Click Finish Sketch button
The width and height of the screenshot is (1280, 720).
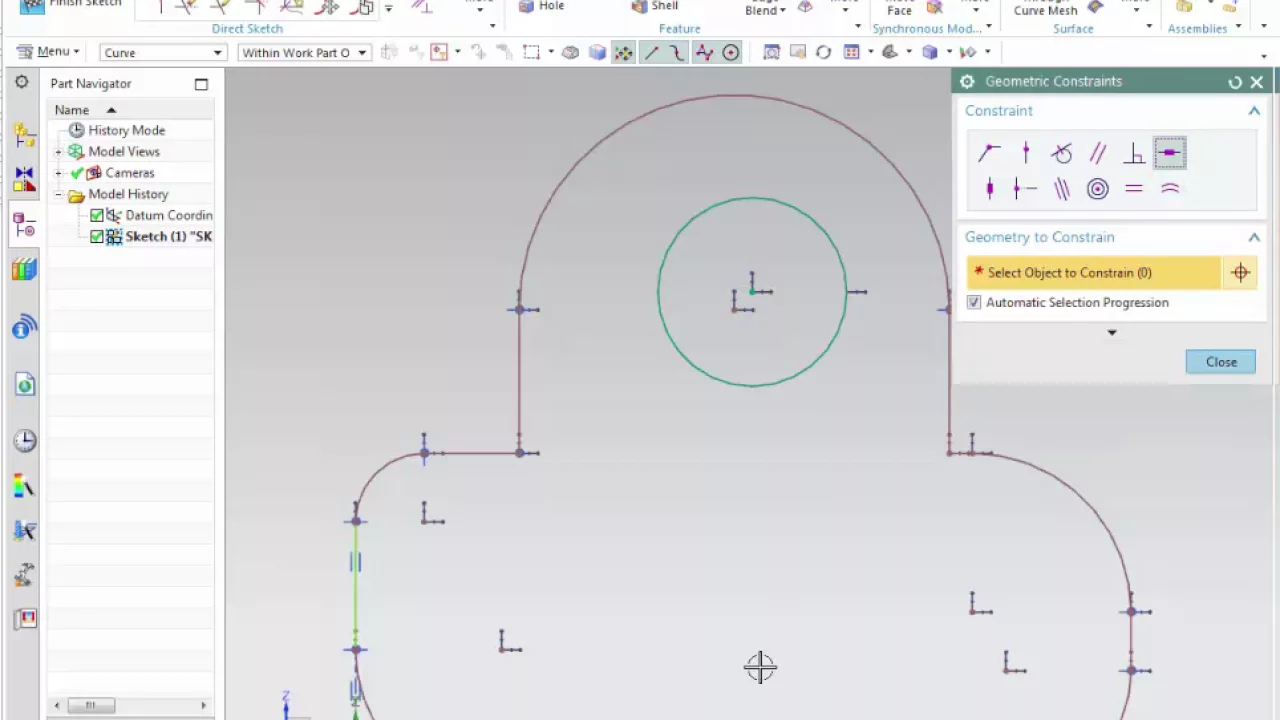tap(73, 6)
